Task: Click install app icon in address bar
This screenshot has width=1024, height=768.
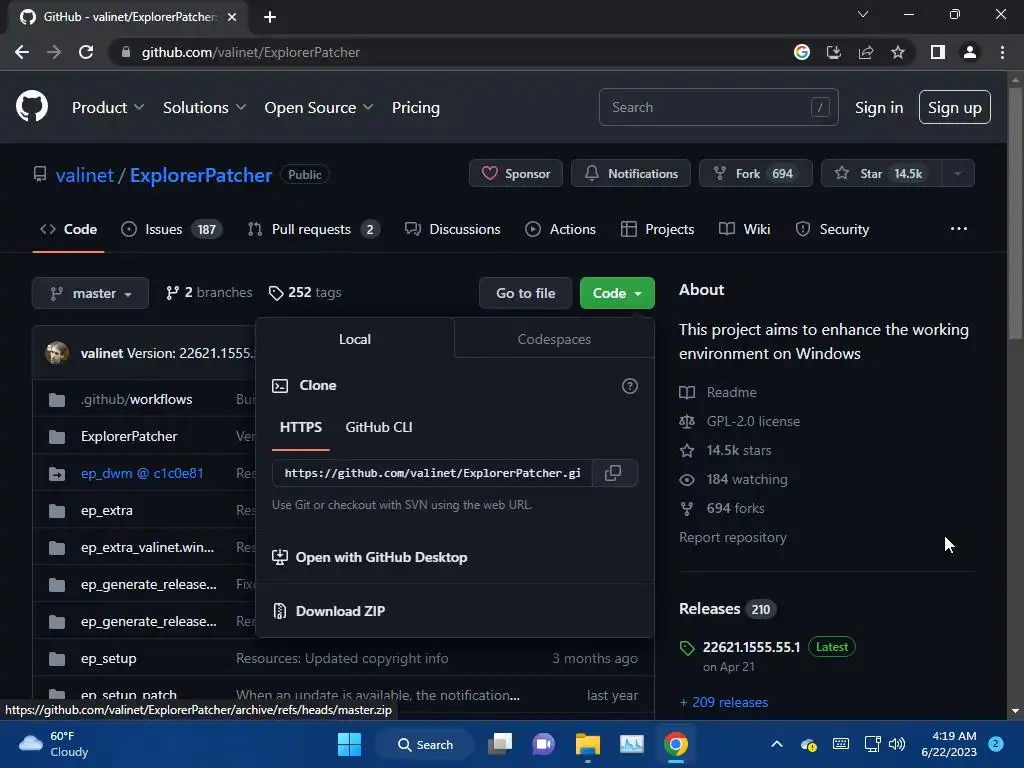Action: tap(834, 52)
